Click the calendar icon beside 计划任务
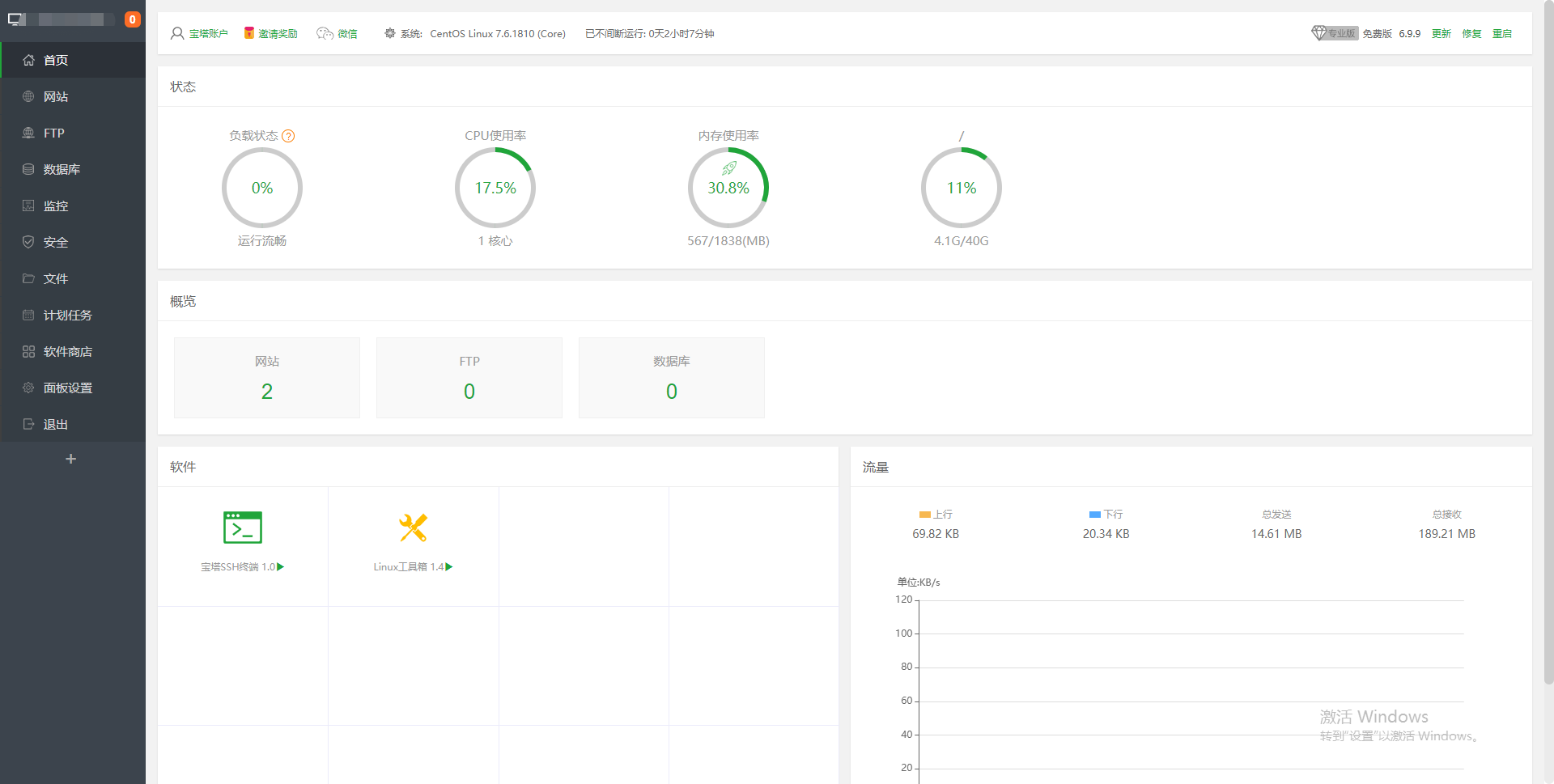Viewport: 1554px width, 784px height. pyautogui.click(x=28, y=315)
